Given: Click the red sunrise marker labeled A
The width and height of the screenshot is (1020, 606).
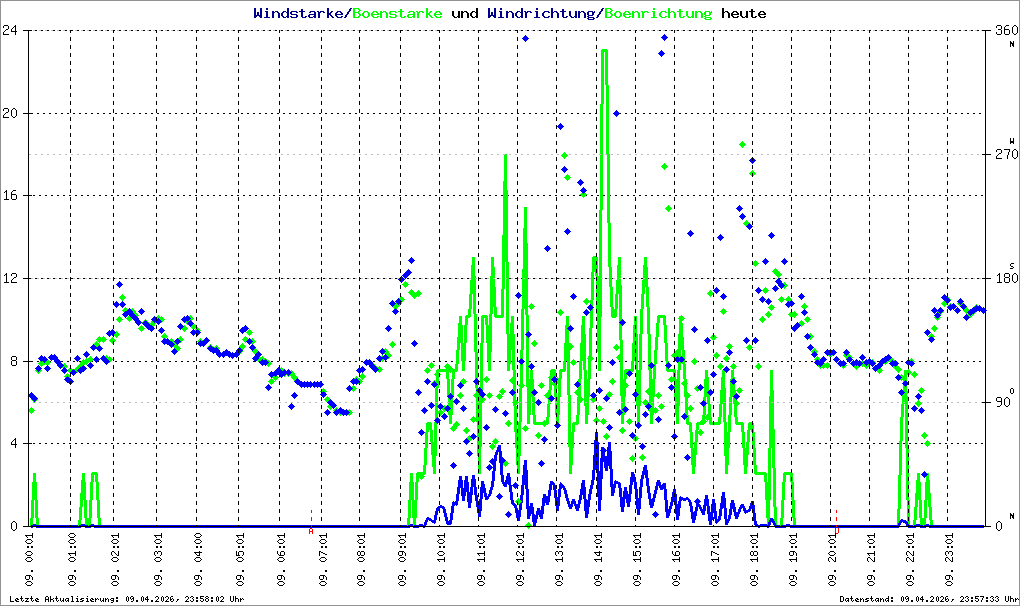Looking at the screenshot, I should [x=311, y=531].
